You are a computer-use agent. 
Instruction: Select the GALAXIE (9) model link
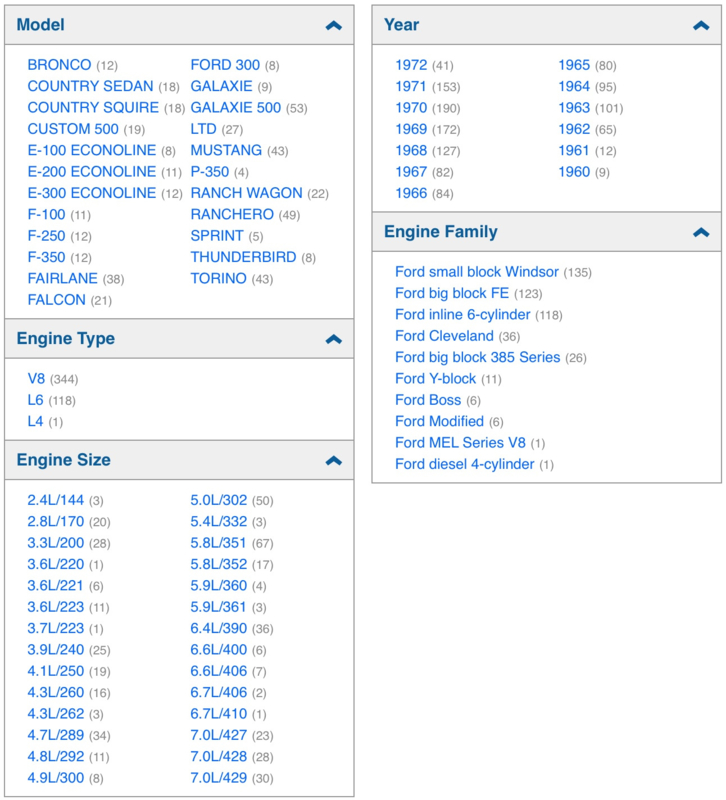pos(221,86)
